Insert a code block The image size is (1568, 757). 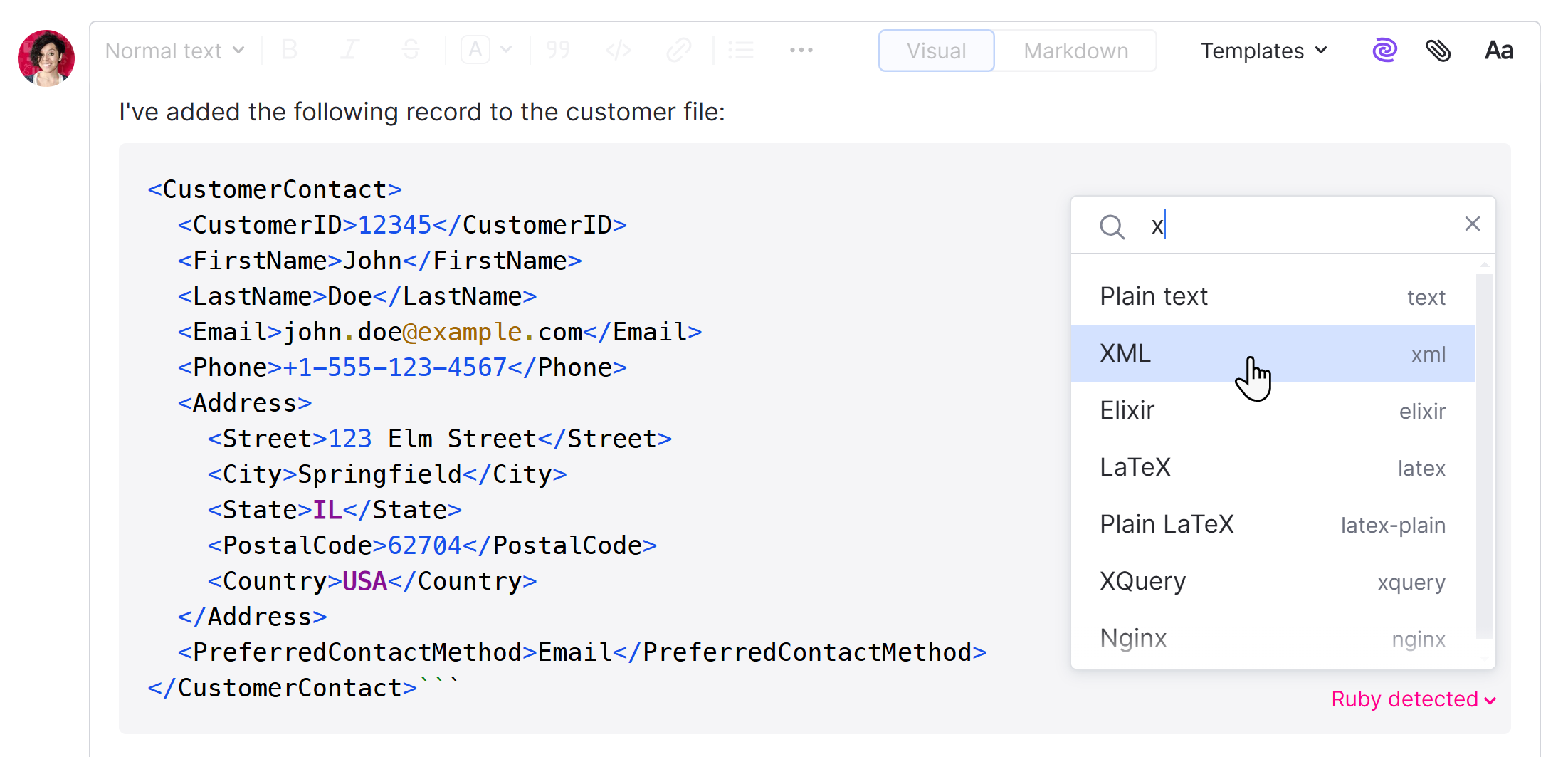coord(618,50)
